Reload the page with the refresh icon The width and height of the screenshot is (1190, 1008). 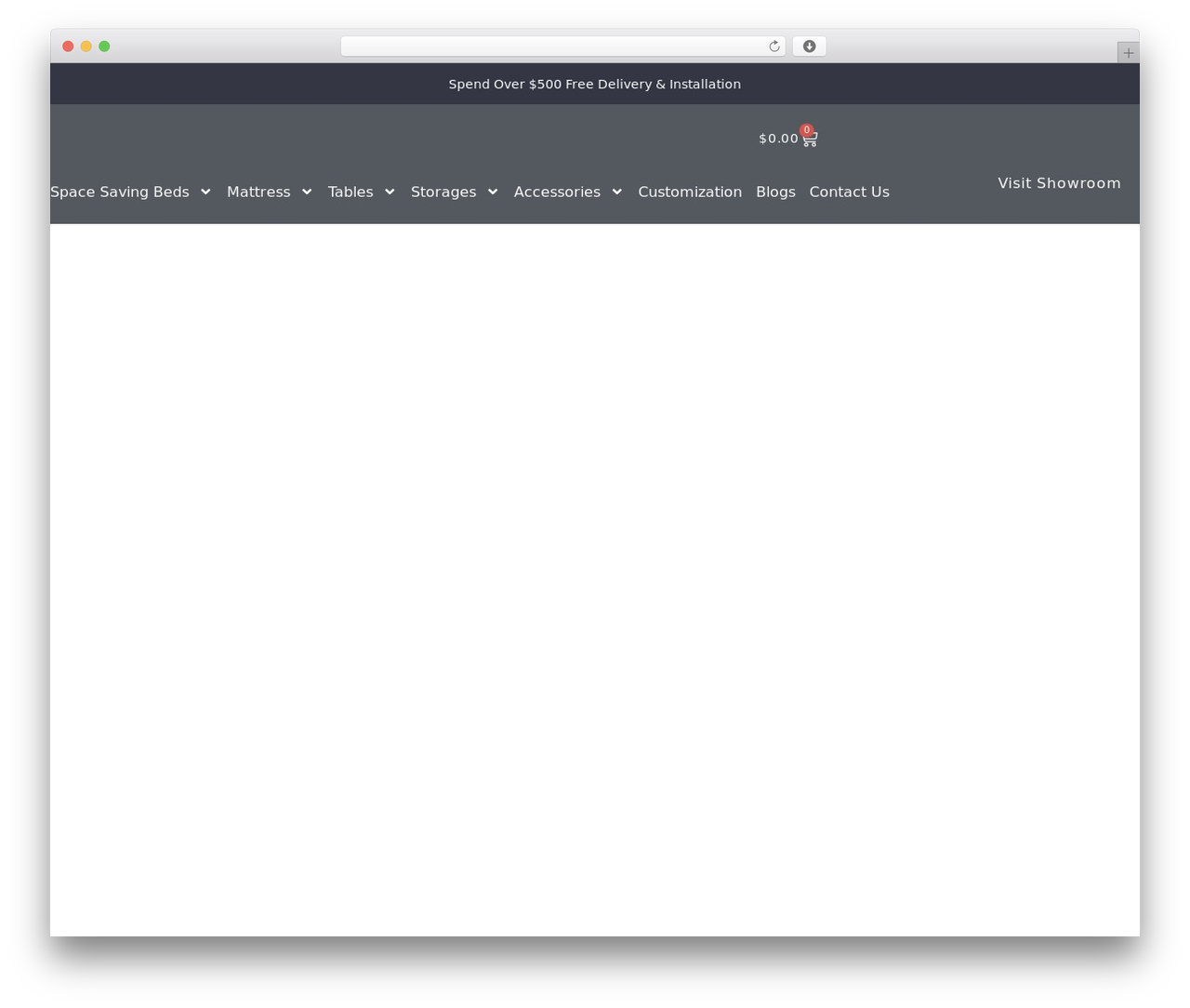[x=773, y=46]
